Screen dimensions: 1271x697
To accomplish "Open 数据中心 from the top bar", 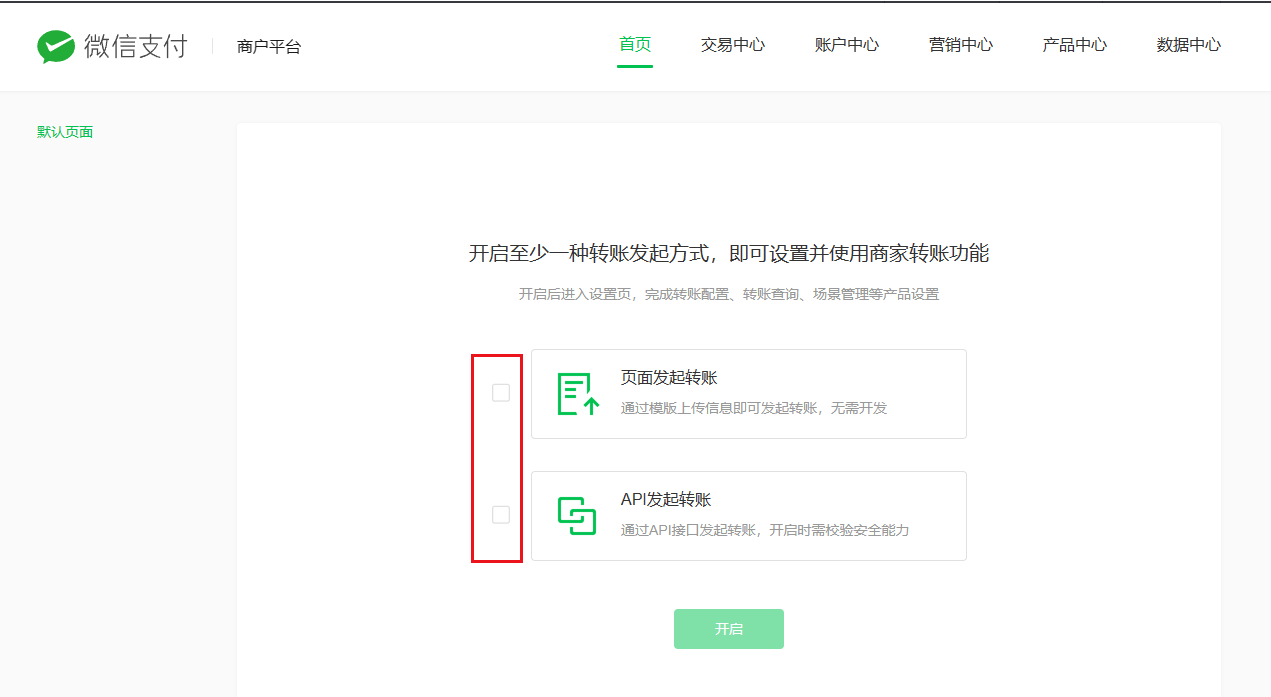I will 1188,45.
